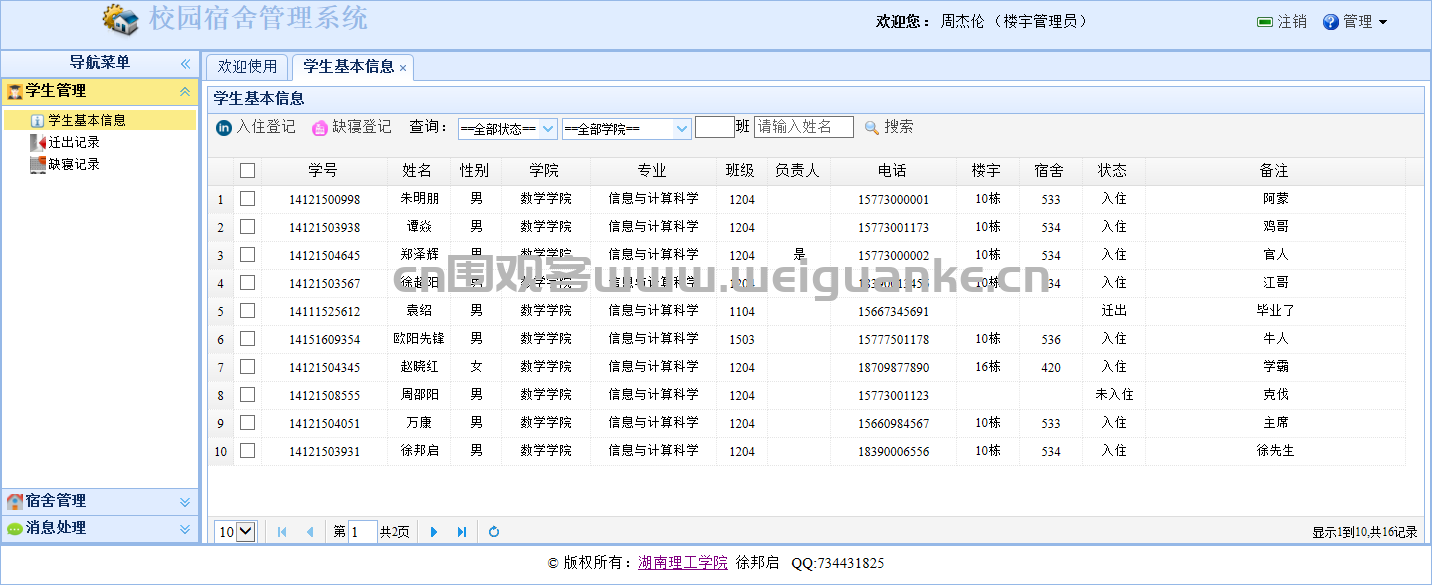Click the 未入住 status cell
Viewport: 1432px width, 585px height.
click(x=1113, y=395)
